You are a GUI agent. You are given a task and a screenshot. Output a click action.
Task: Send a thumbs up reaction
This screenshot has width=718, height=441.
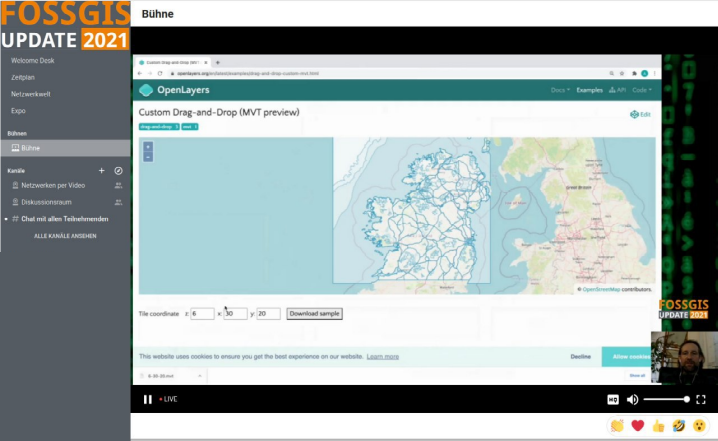click(658, 426)
